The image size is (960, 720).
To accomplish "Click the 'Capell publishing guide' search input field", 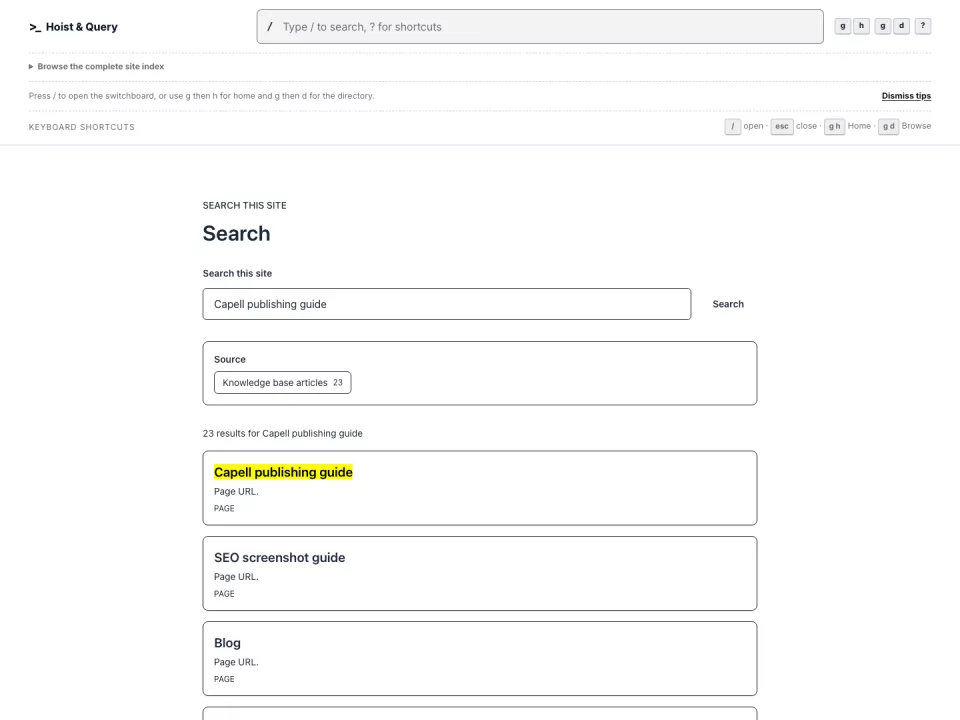I will (447, 304).
